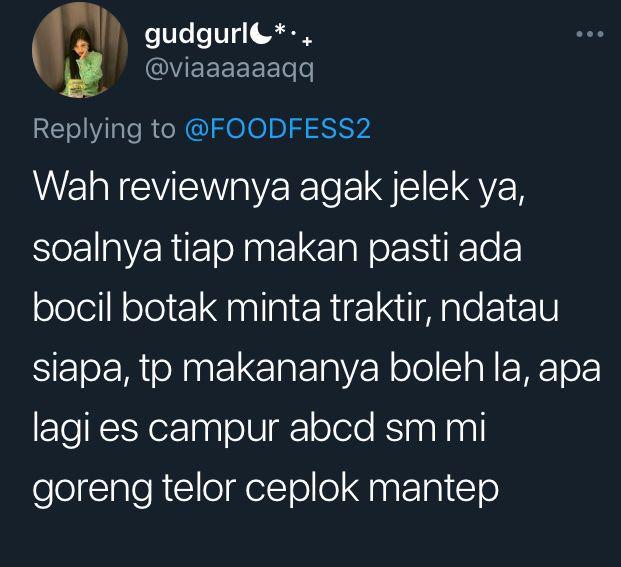Click the "Replying to" label
Screen dimensions: 621x567
(104, 129)
